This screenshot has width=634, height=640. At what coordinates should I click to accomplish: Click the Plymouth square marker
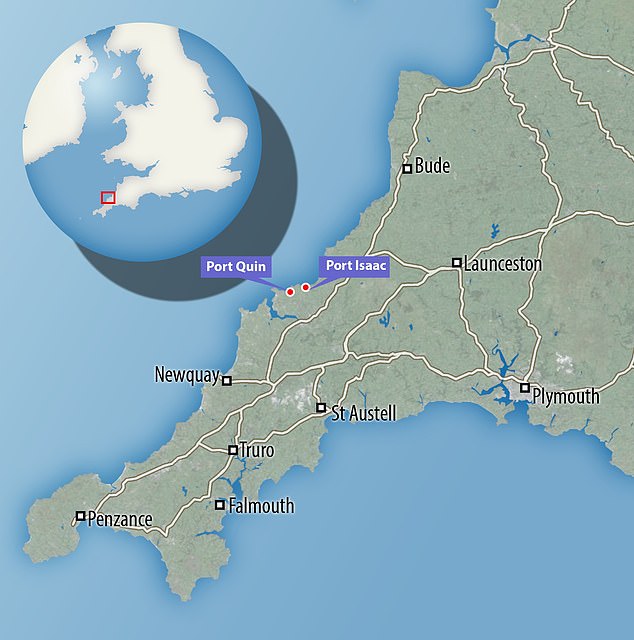tap(525, 387)
